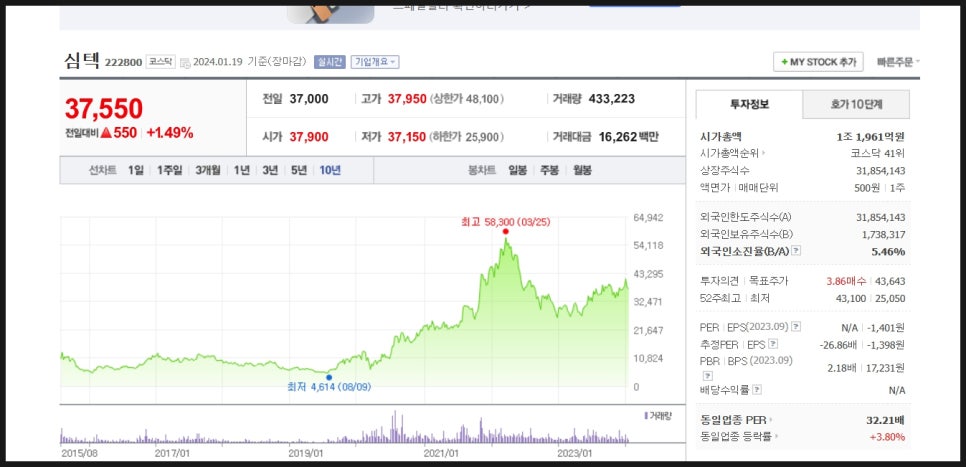Viewport: 966px width, 467px height.
Task: Open help icon next to PER EPS(2023.09)
Action: pos(796,327)
